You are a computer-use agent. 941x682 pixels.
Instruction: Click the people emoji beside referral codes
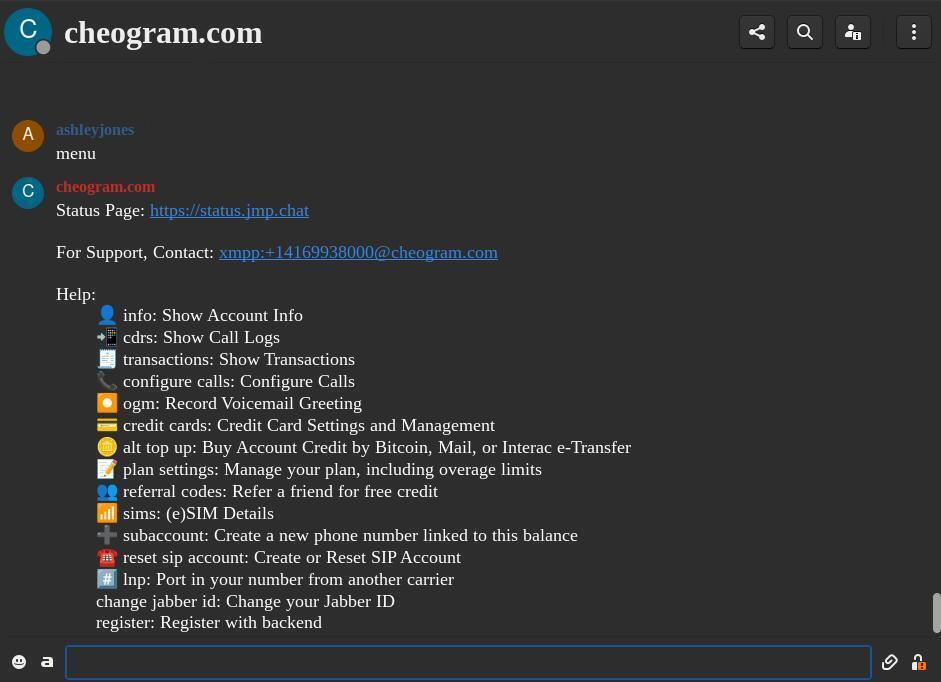click(x=107, y=491)
